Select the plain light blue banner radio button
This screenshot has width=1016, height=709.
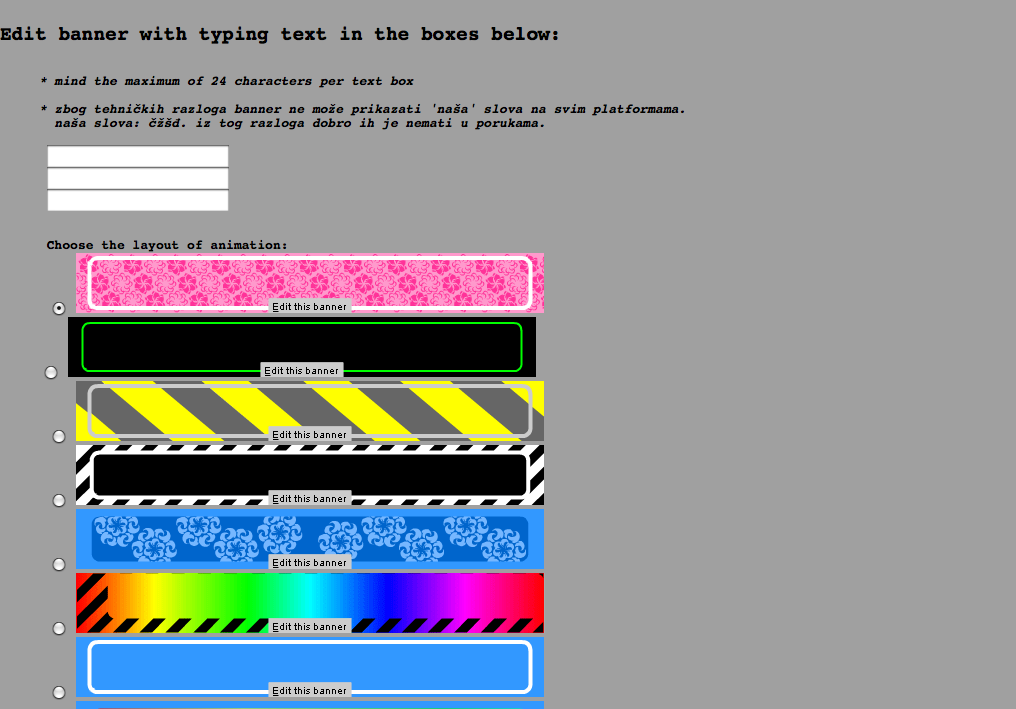tap(59, 692)
